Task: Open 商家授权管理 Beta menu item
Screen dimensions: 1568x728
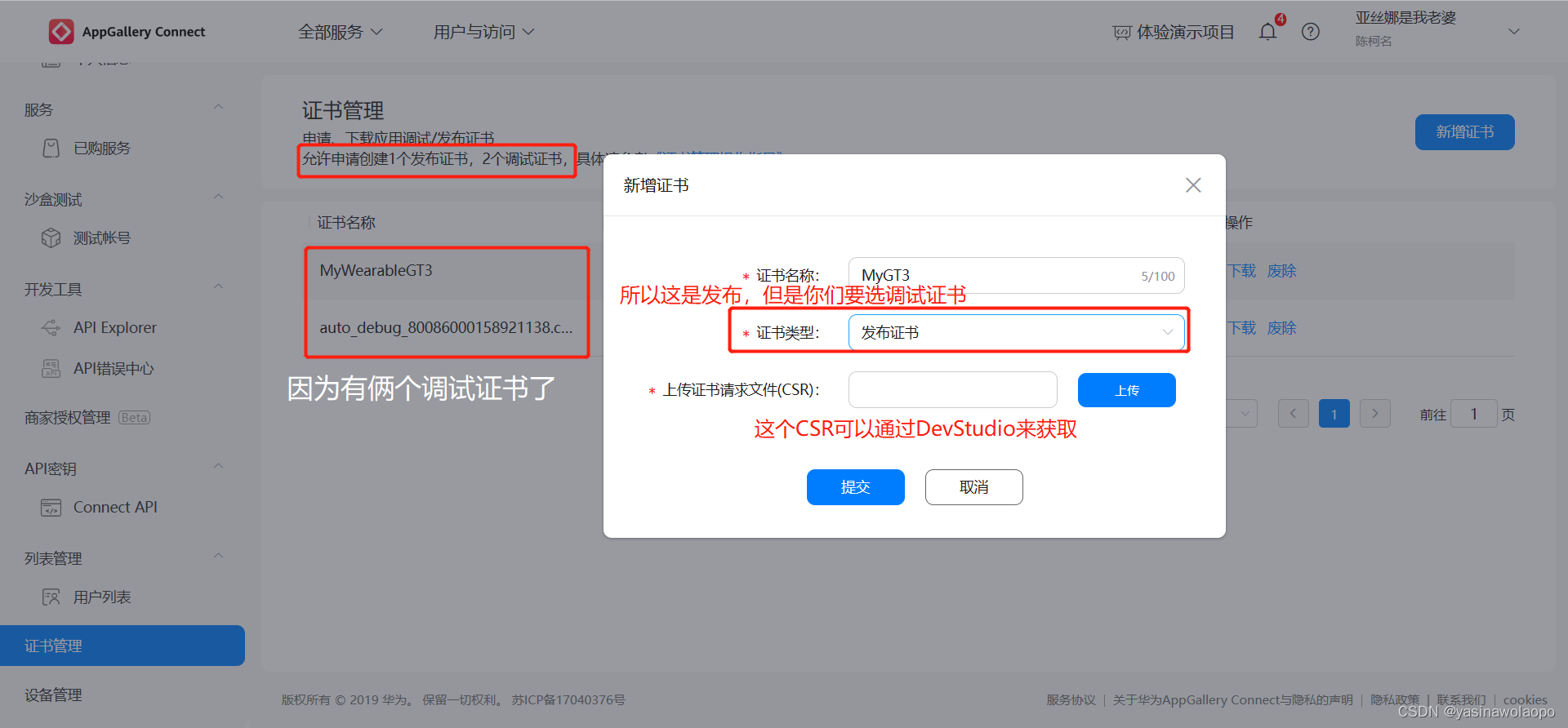Action: 87,418
